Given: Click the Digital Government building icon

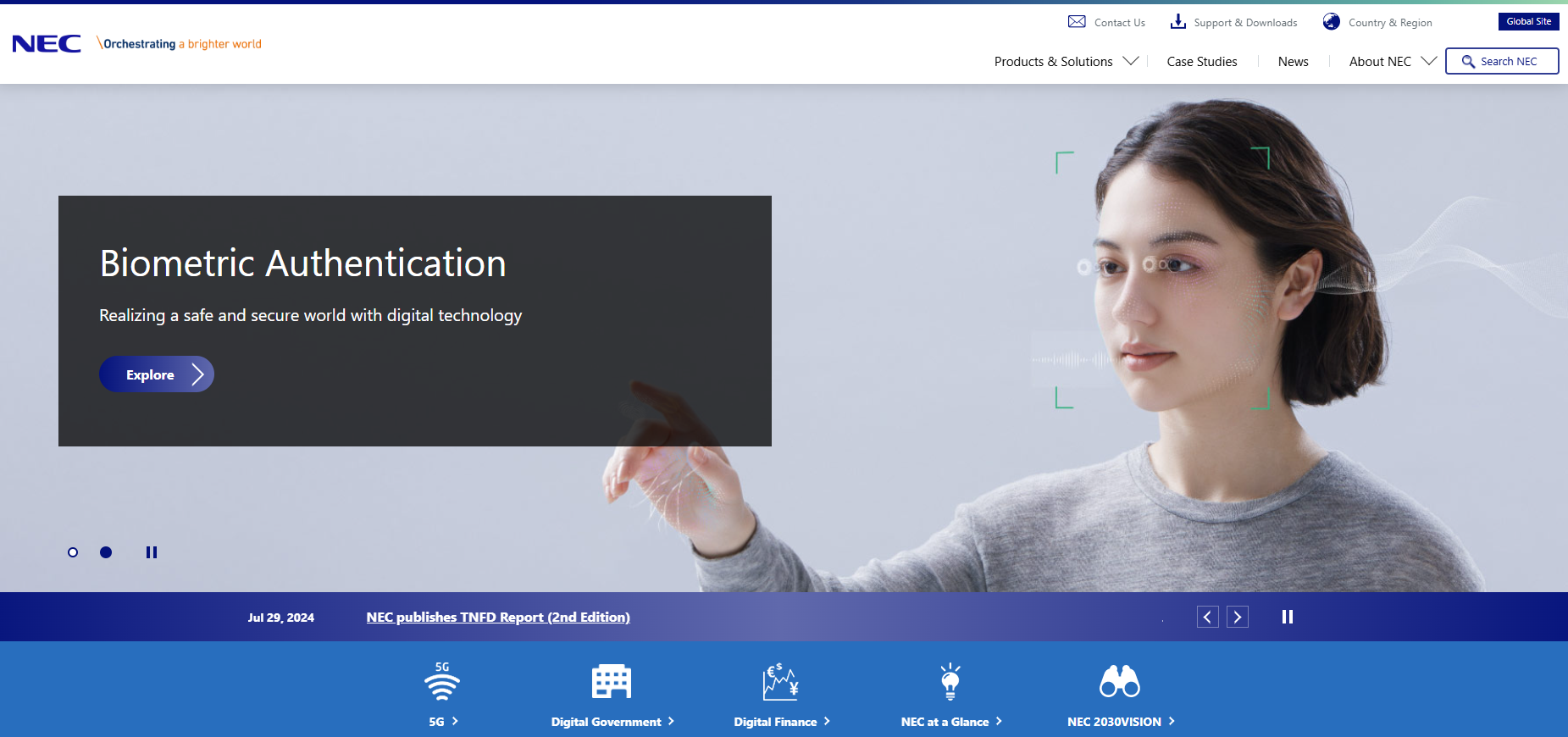Looking at the screenshot, I should [612, 681].
